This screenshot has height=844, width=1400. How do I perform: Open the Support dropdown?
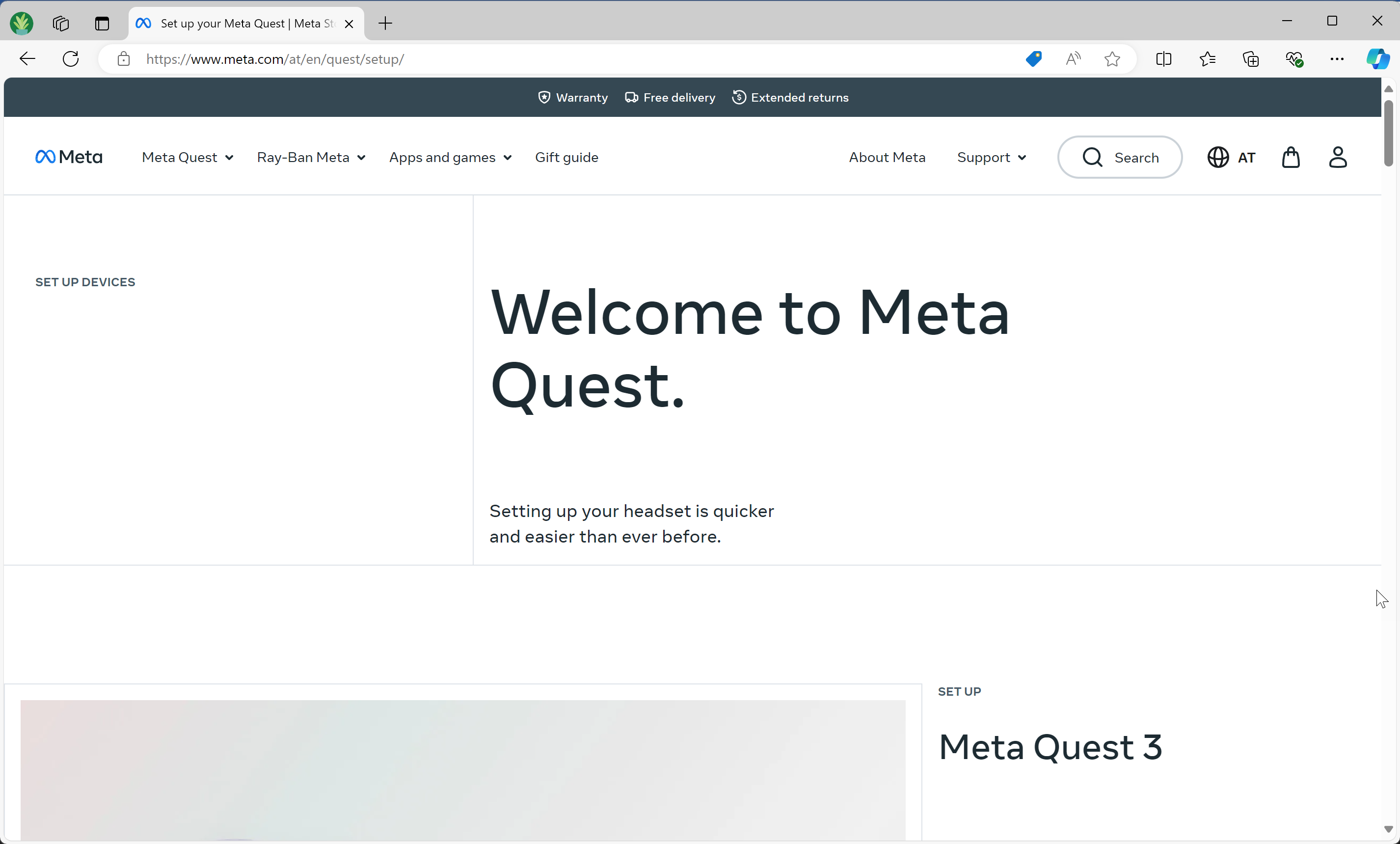[992, 158]
